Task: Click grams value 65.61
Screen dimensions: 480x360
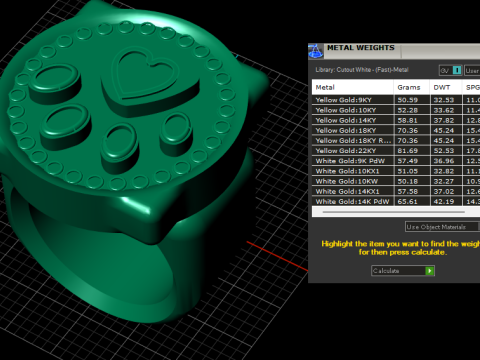Action: [407, 201]
